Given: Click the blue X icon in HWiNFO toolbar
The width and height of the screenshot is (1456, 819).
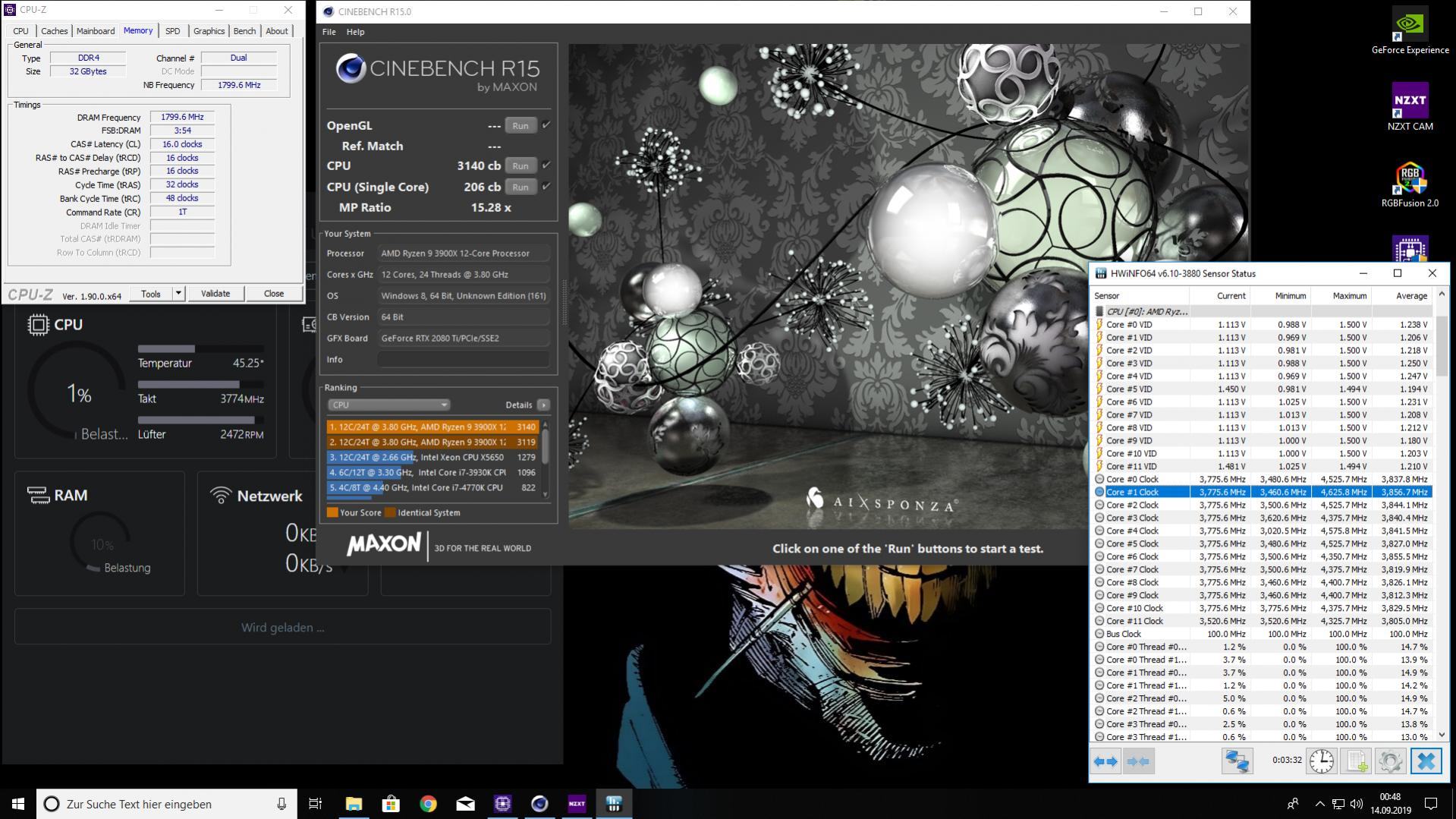Looking at the screenshot, I should [1426, 761].
